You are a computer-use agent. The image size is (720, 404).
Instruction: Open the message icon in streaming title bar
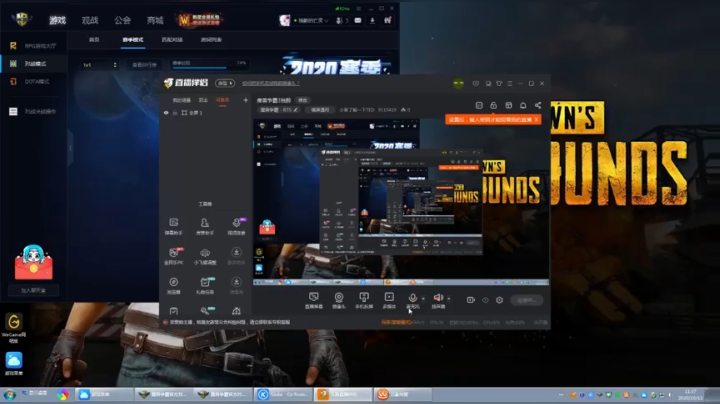click(x=476, y=84)
